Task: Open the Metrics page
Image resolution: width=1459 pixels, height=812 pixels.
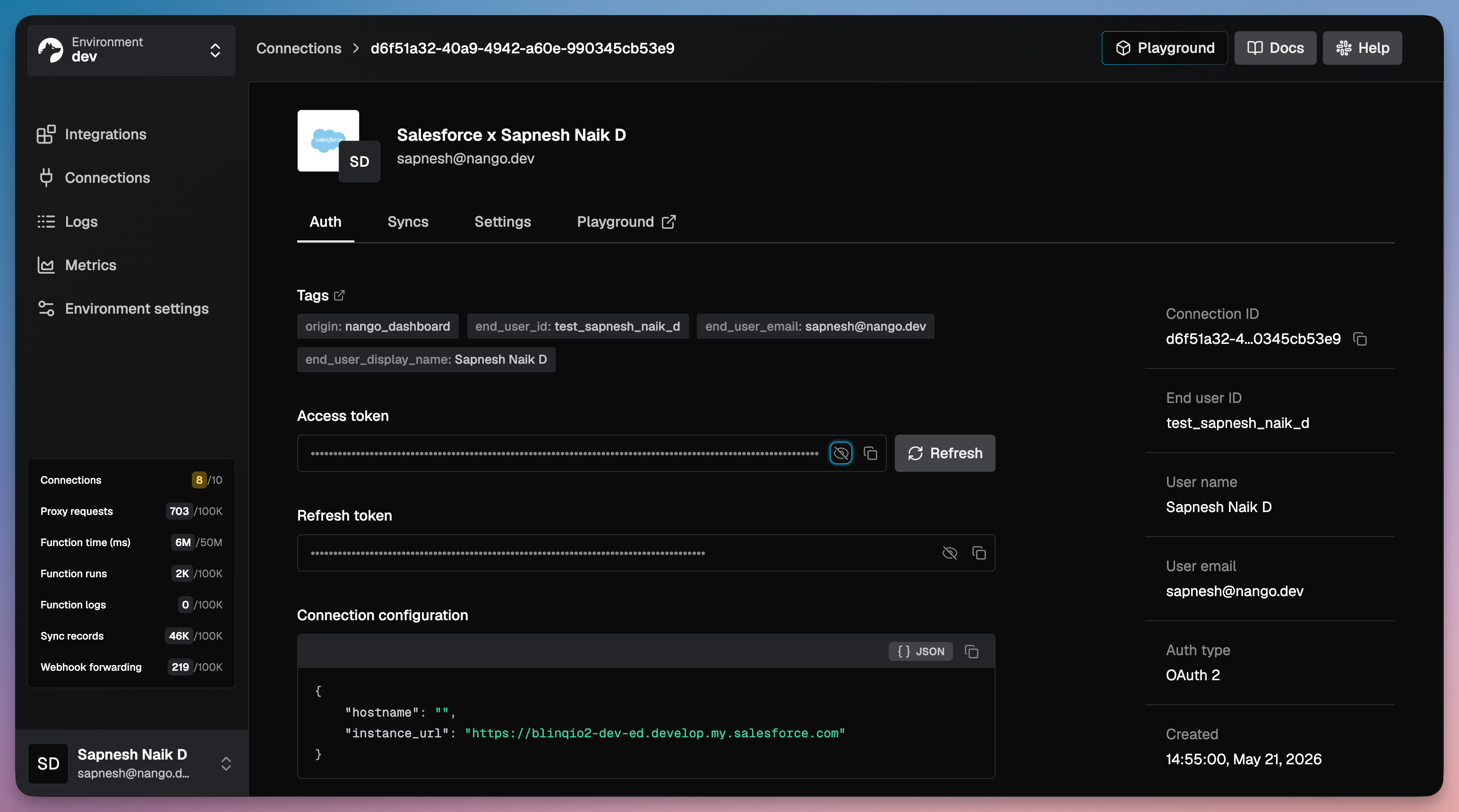Action: (x=77, y=265)
